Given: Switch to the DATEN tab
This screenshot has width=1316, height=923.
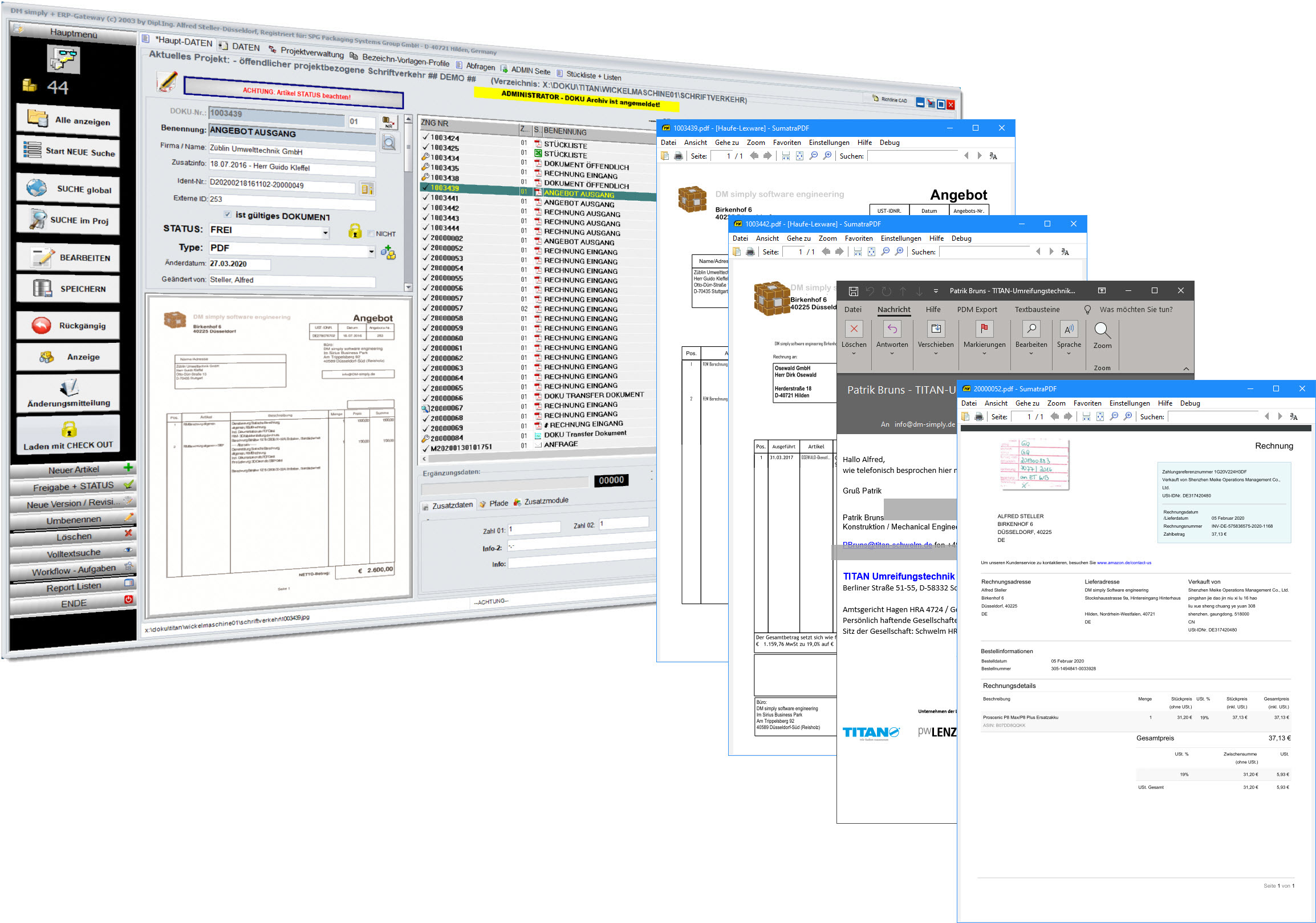Looking at the screenshot, I should [x=239, y=46].
